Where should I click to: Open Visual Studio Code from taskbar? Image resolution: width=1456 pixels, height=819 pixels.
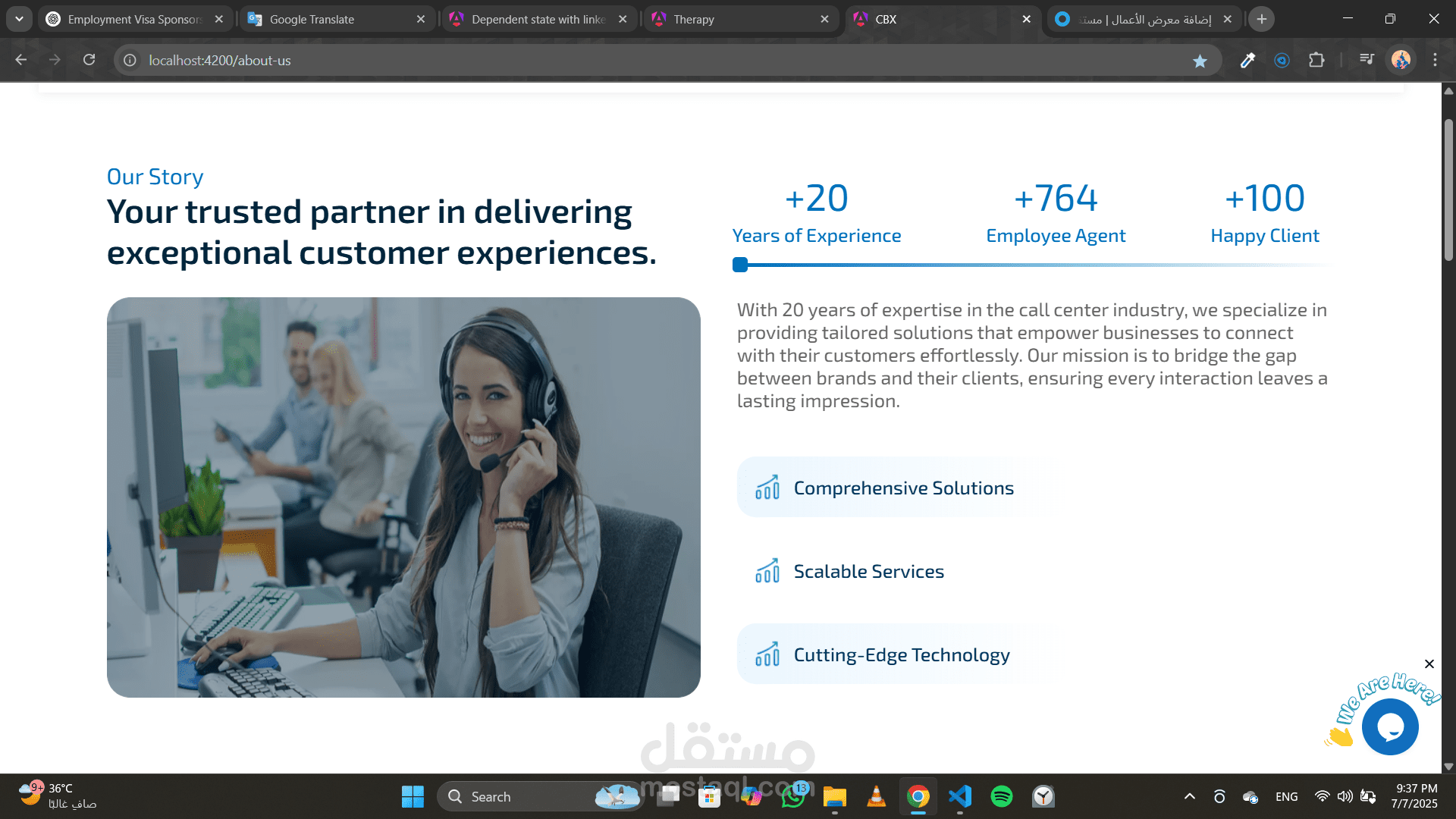(x=960, y=796)
